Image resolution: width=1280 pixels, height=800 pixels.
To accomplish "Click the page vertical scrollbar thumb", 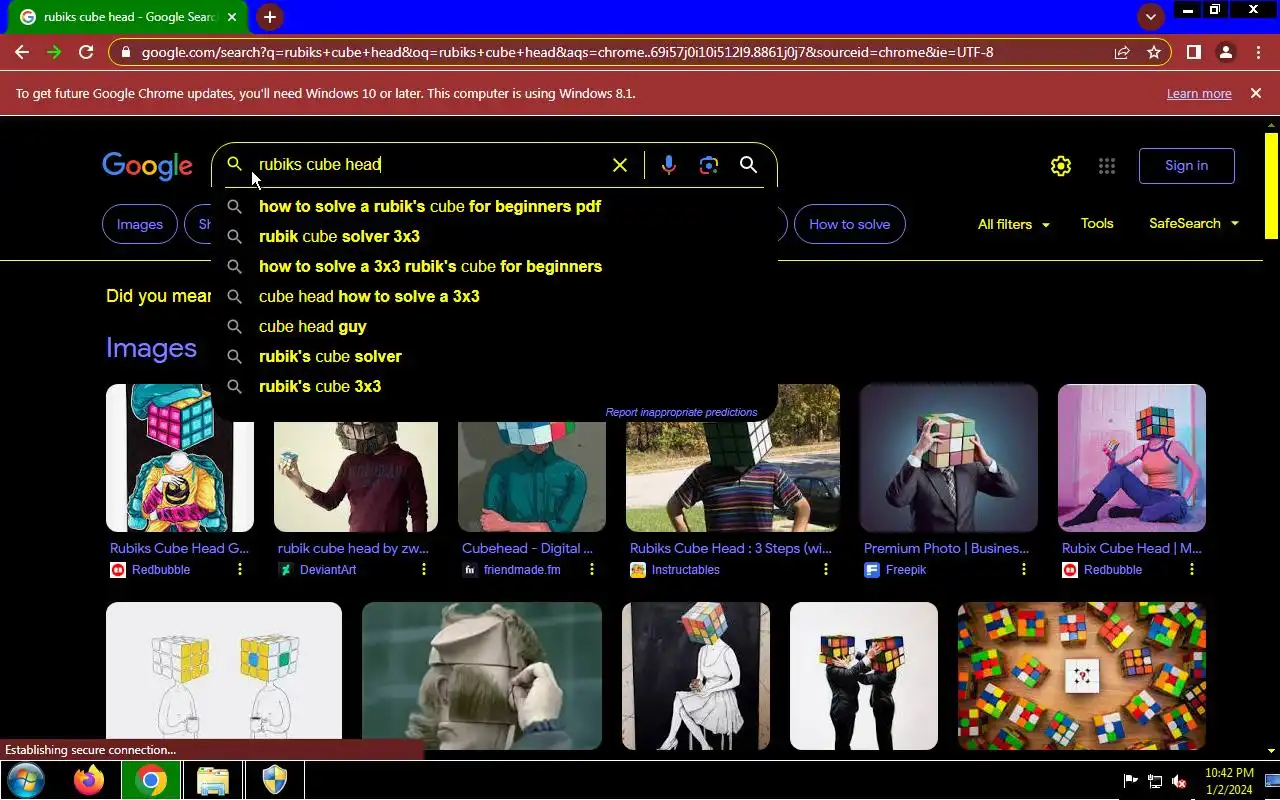I will click(1272, 185).
